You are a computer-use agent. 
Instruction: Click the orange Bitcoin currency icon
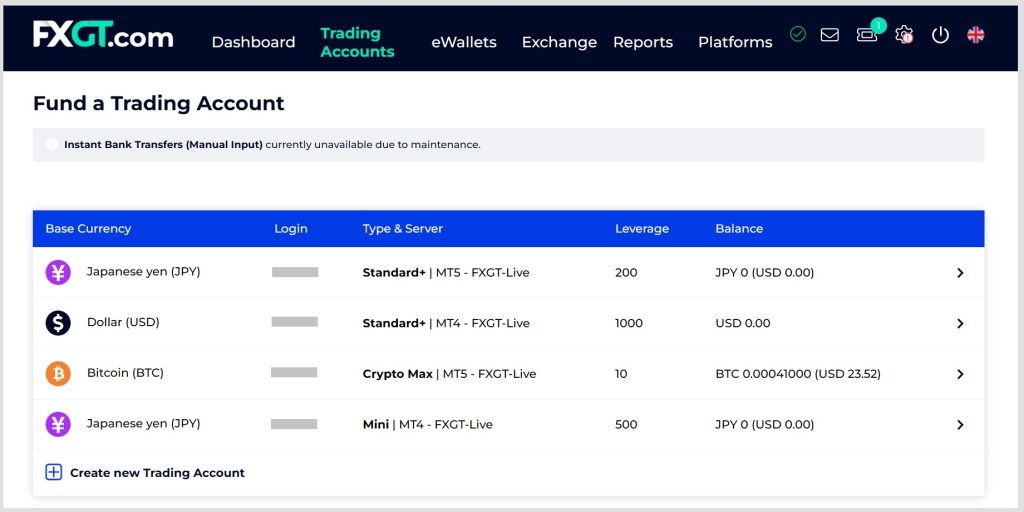[58, 374]
